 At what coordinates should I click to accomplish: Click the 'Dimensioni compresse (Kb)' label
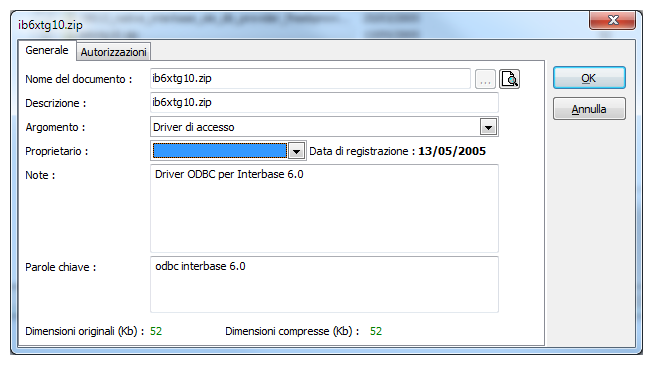coord(292,331)
